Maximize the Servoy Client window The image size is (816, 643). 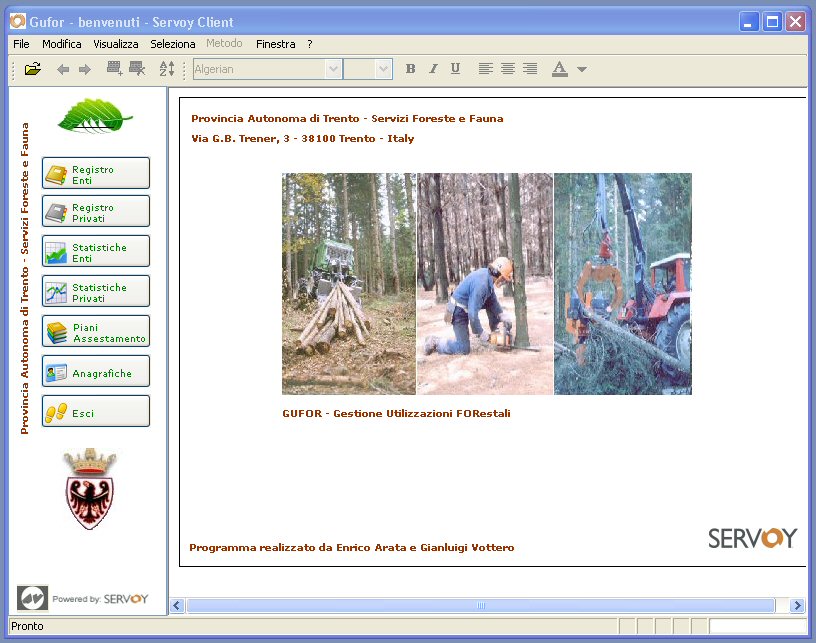pyautogui.click(x=772, y=22)
